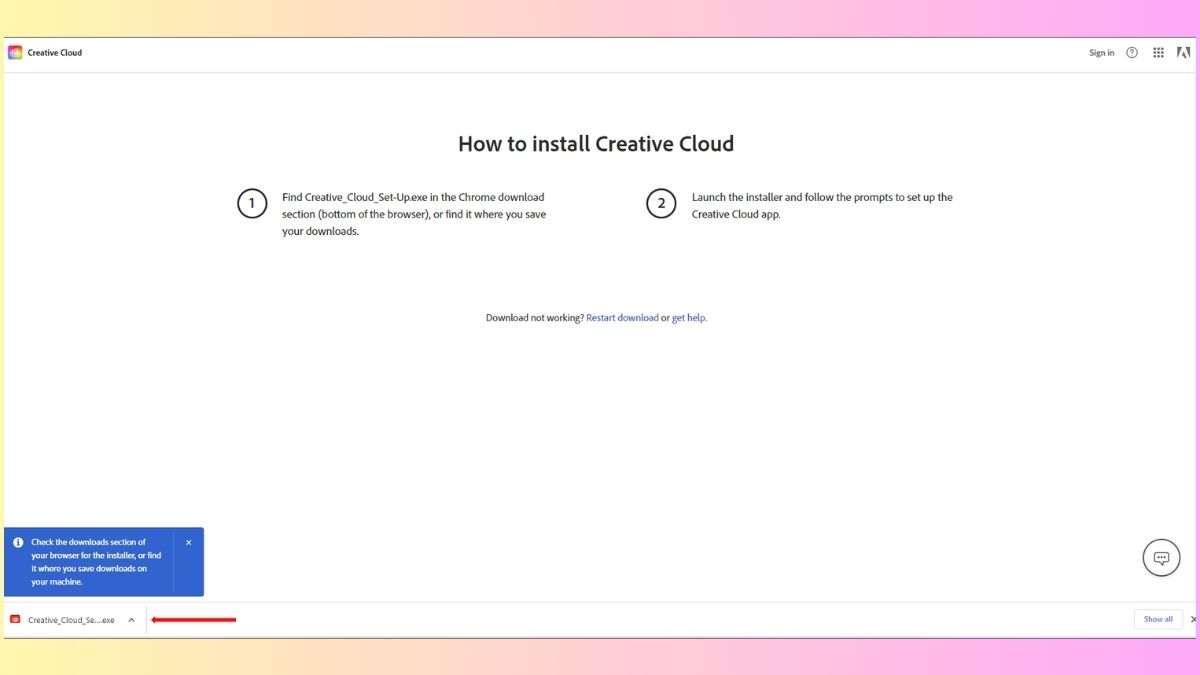Screen dimensions: 1200x675
Task: Click the How to install Creative Cloud heading
Action: point(596,144)
